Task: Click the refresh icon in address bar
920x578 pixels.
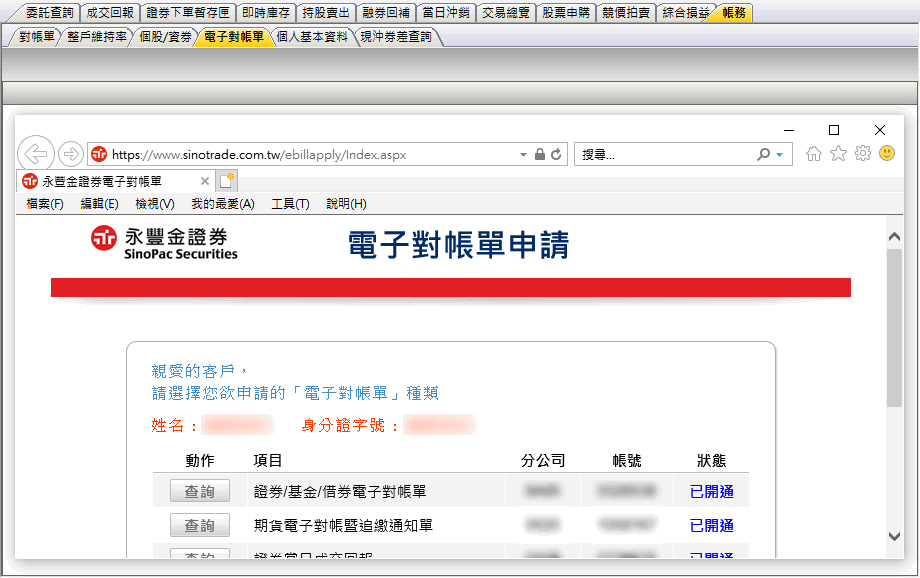Action: coord(557,155)
